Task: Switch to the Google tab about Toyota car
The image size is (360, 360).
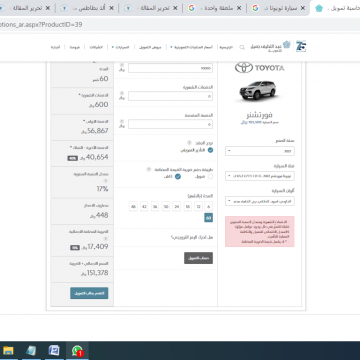Action: click(x=278, y=8)
